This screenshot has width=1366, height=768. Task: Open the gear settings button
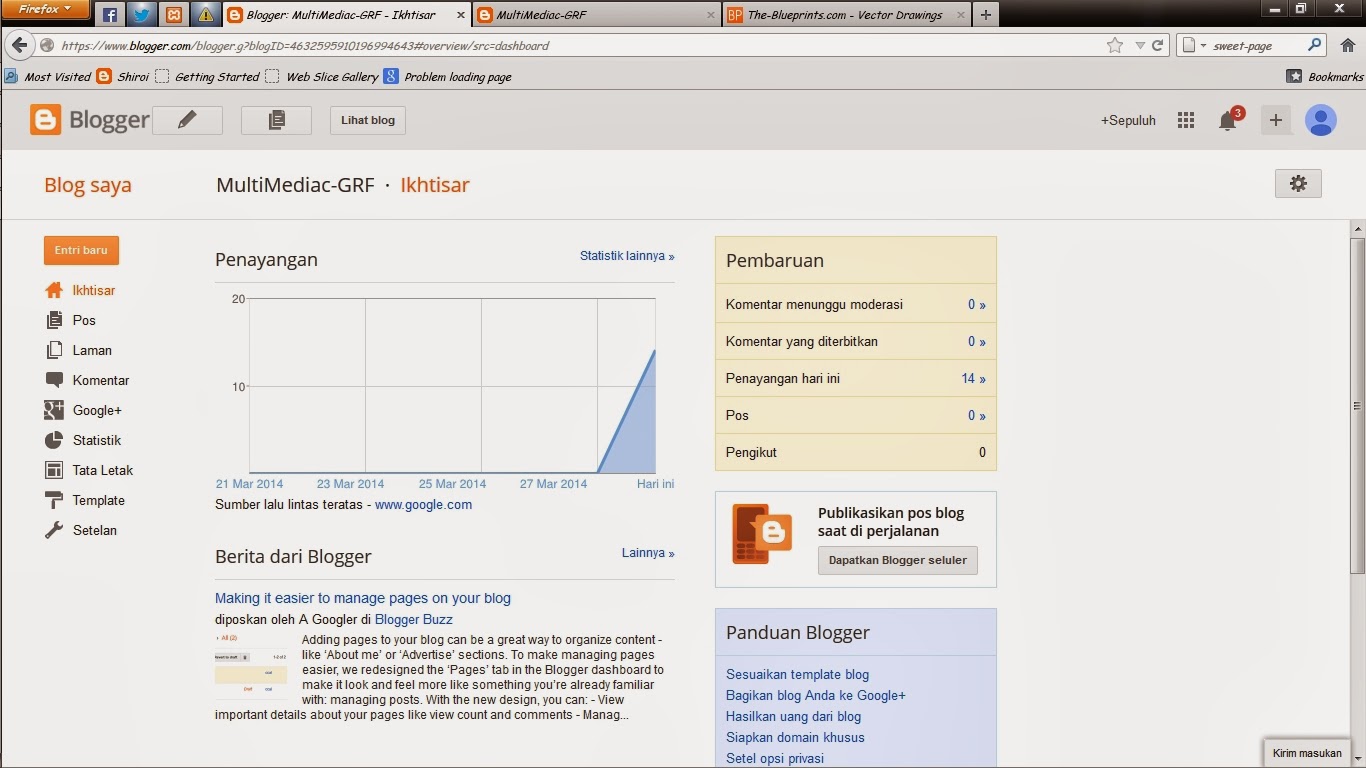click(1298, 183)
